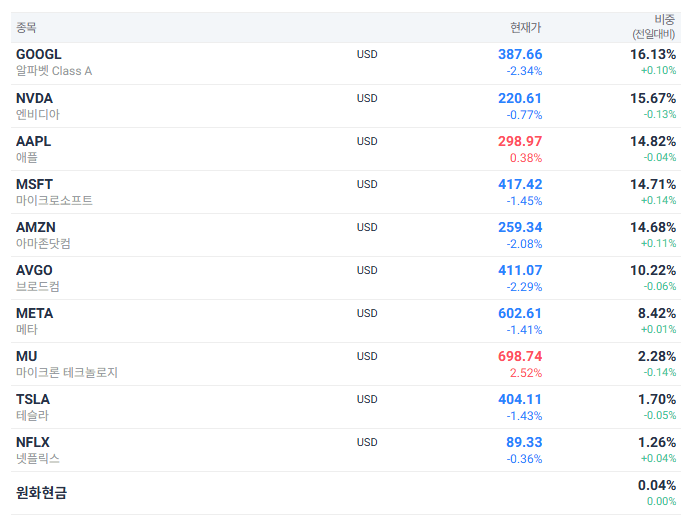The width and height of the screenshot is (693, 525).
Task: Click META price 602.61
Action: 520,313
